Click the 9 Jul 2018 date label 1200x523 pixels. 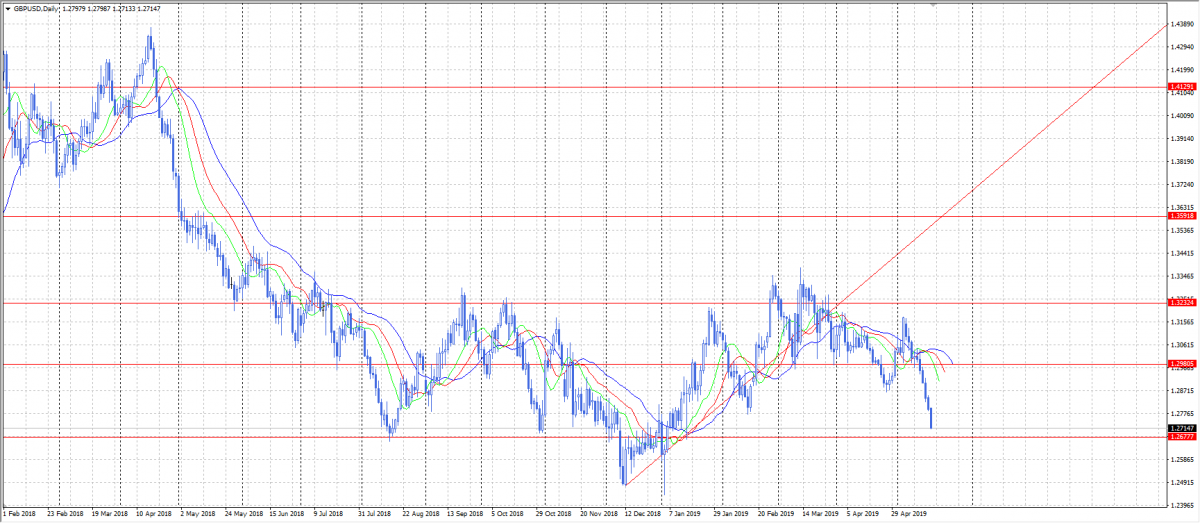pos(330,515)
